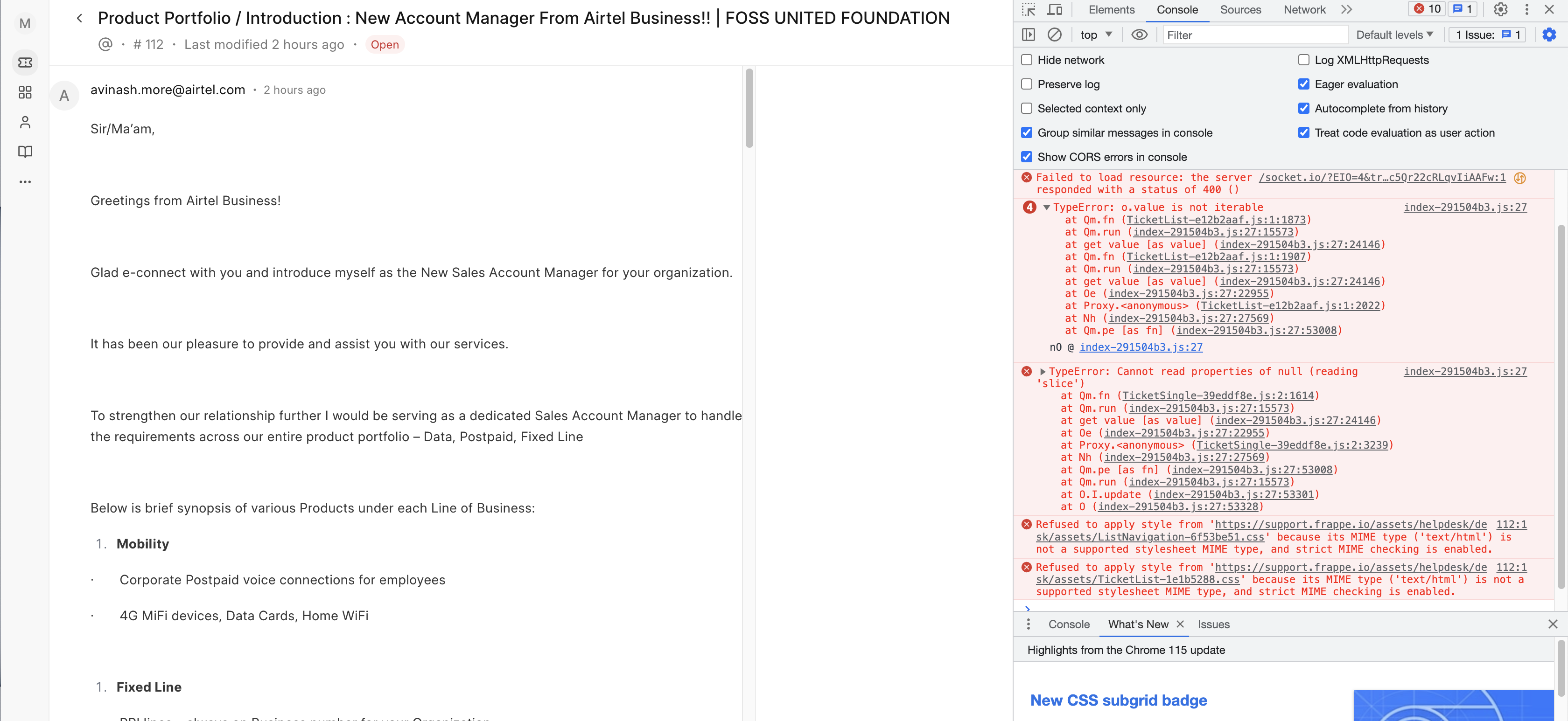Open the Default levels dropdown
Viewport: 1568px width, 721px height.
point(1394,35)
